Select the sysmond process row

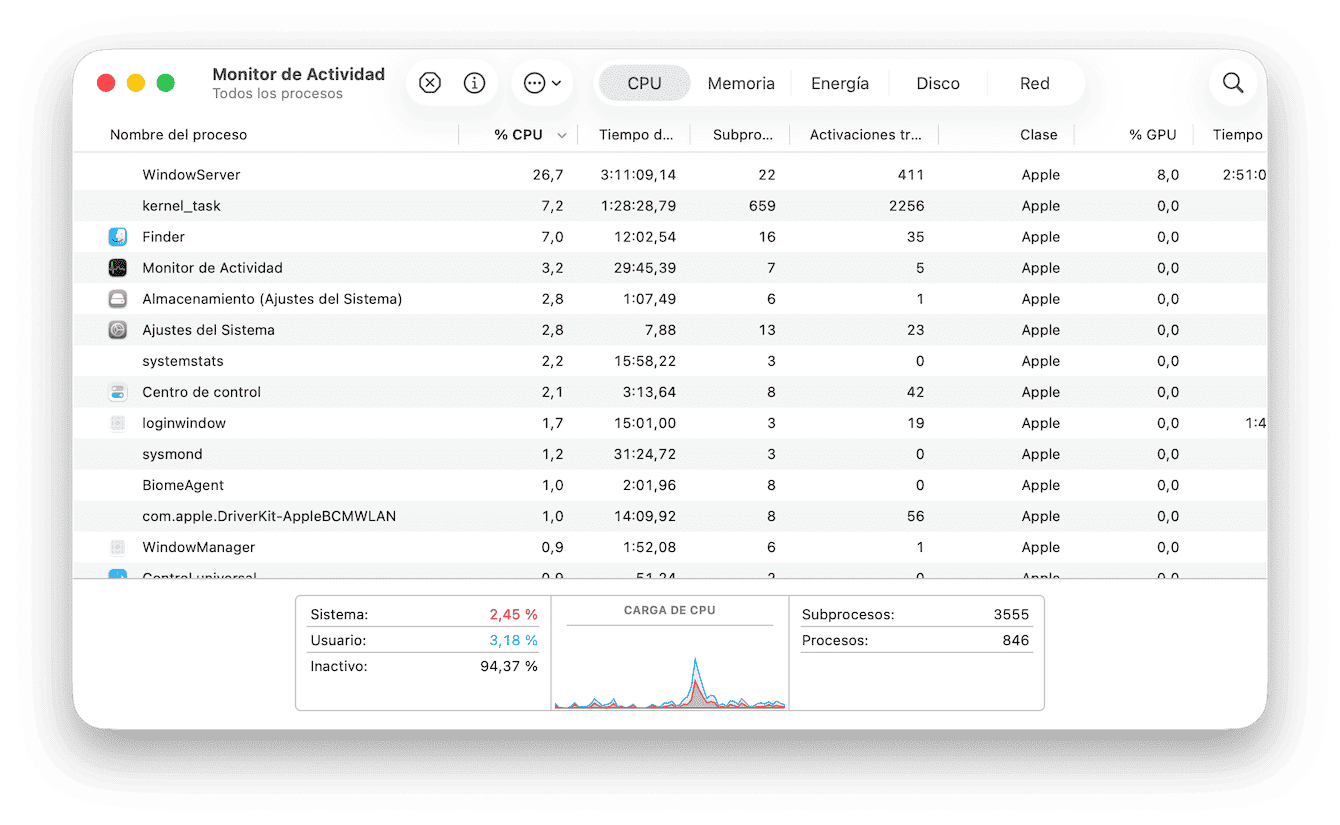click(x=670, y=454)
